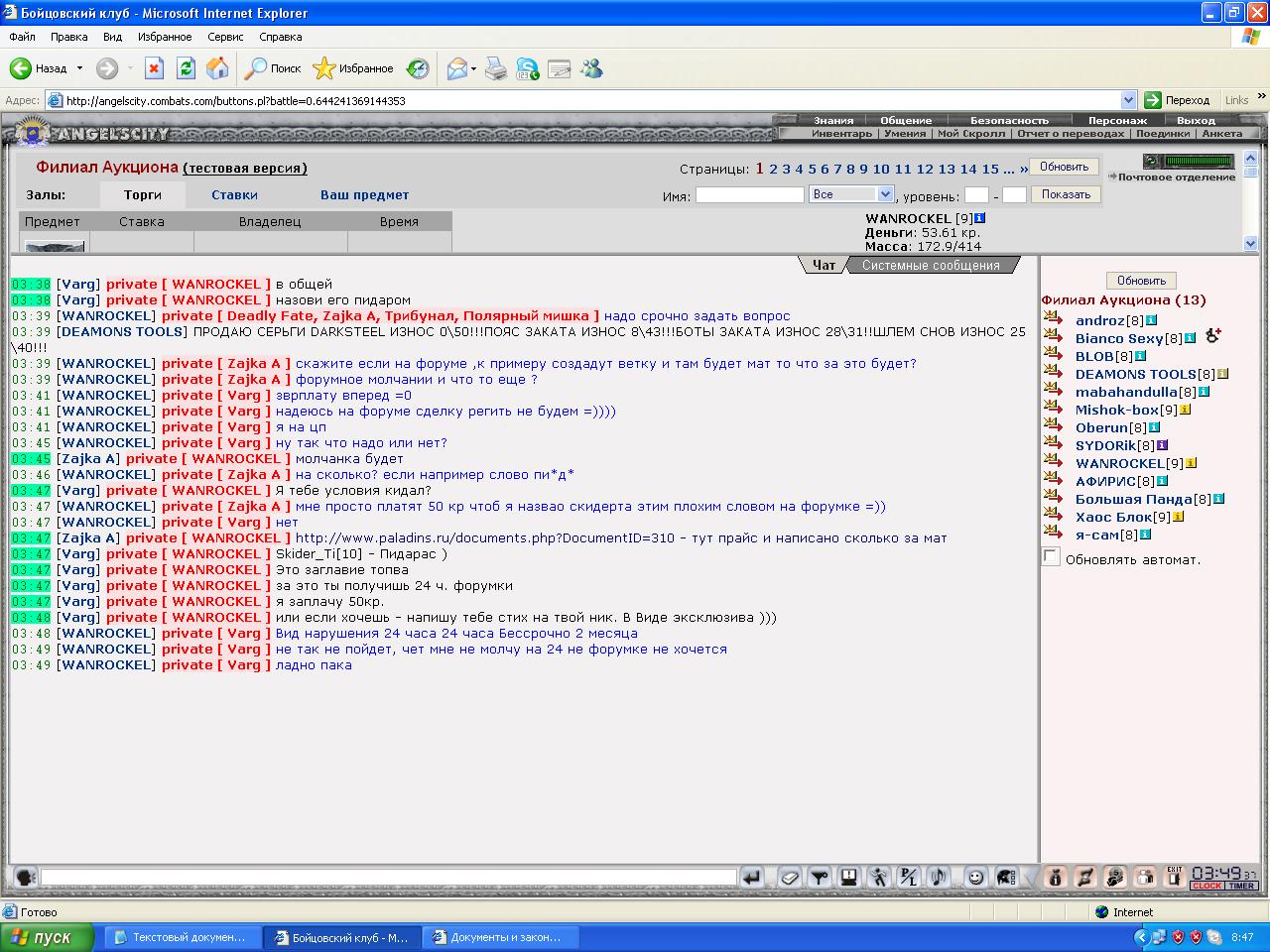The height and width of the screenshot is (952, 1270).
Task: Expand the address bar URL dropdown arrow
Action: (x=1128, y=100)
